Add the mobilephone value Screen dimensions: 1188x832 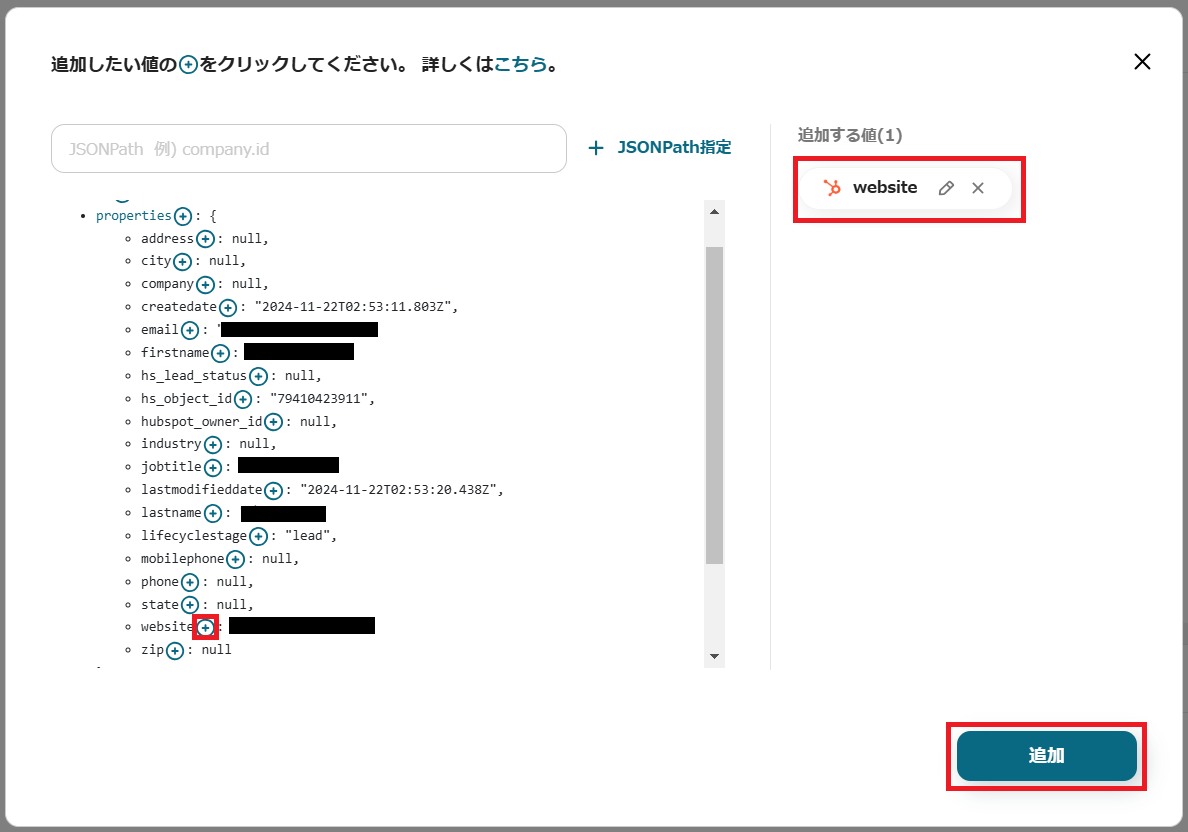(236, 559)
